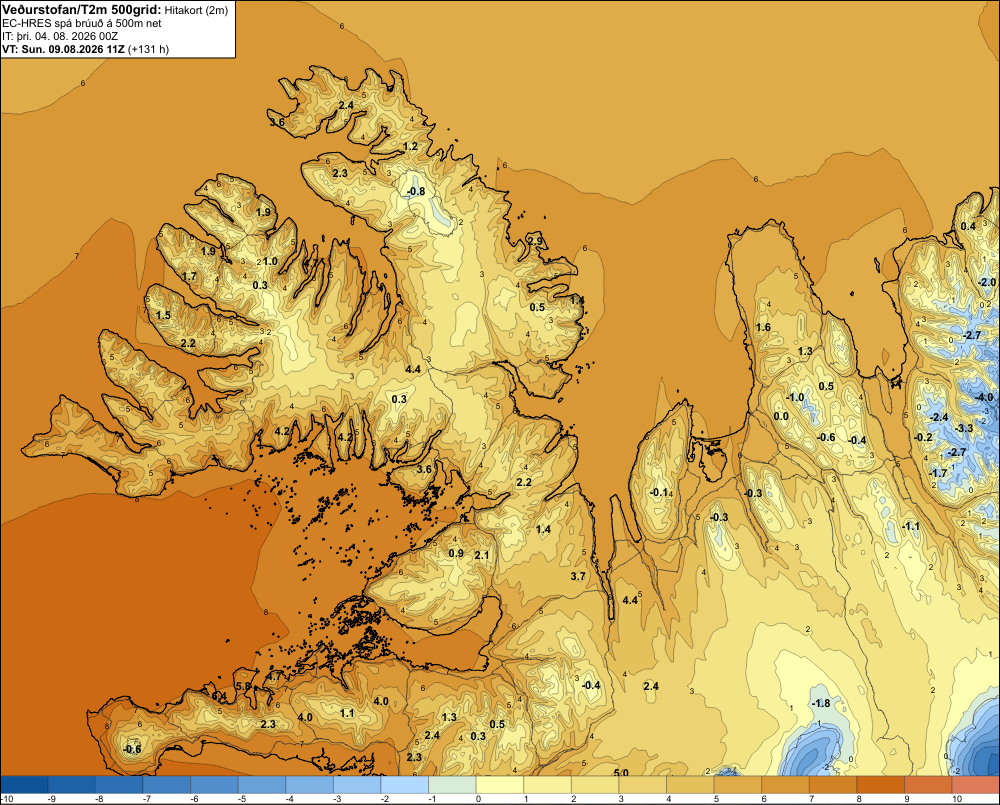Click the '1.0' value in the Westfjords
Screen dimensions: 1000x805
(270, 261)
